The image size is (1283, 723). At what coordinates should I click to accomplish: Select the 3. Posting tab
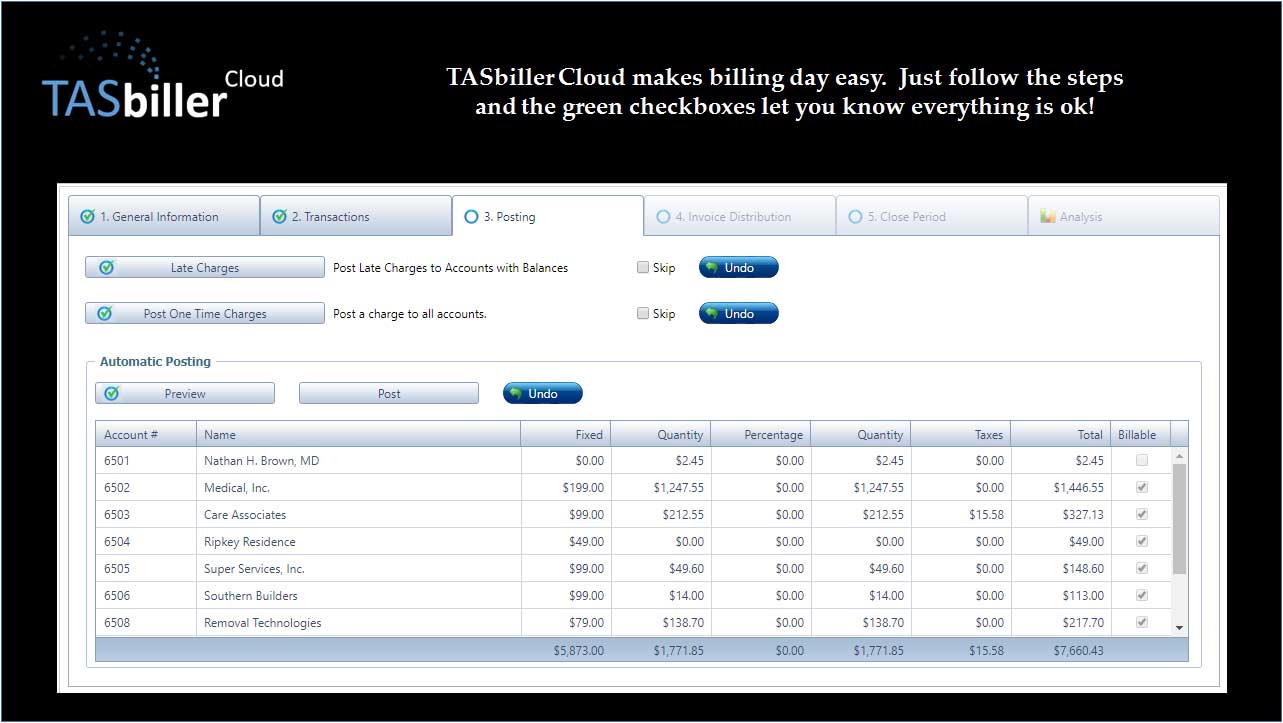point(548,216)
